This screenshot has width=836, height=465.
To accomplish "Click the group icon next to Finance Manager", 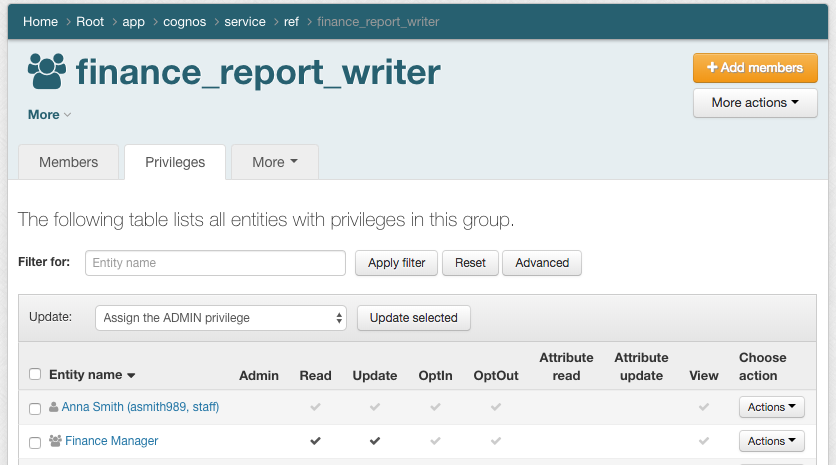I will (55, 441).
